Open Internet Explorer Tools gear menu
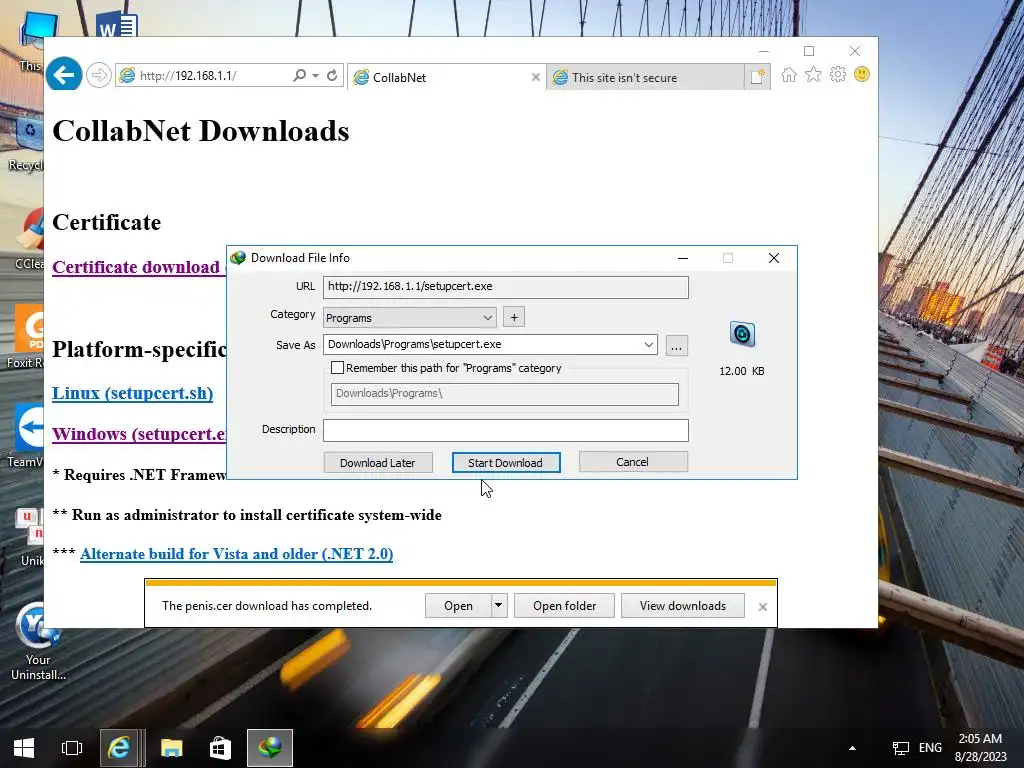Image resolution: width=1024 pixels, height=768 pixels. (x=838, y=75)
